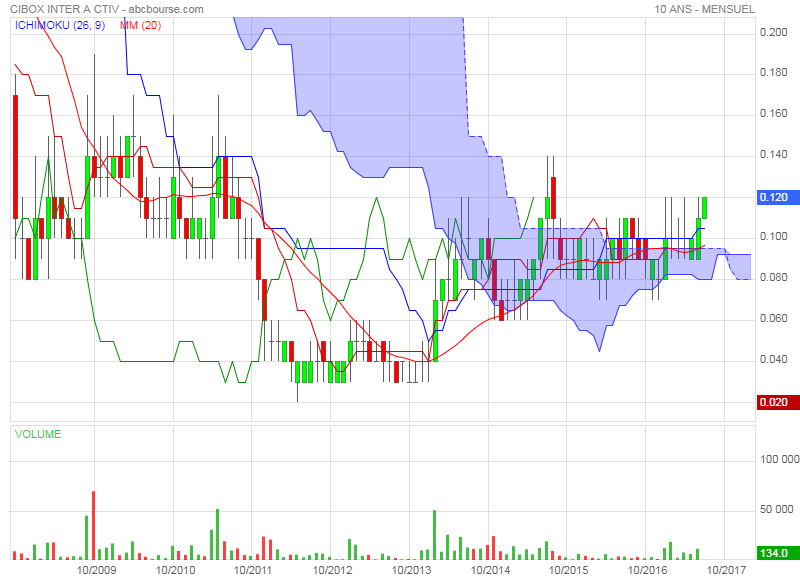Click the VOLUME panel label
800x580 pixels.
click(38, 434)
